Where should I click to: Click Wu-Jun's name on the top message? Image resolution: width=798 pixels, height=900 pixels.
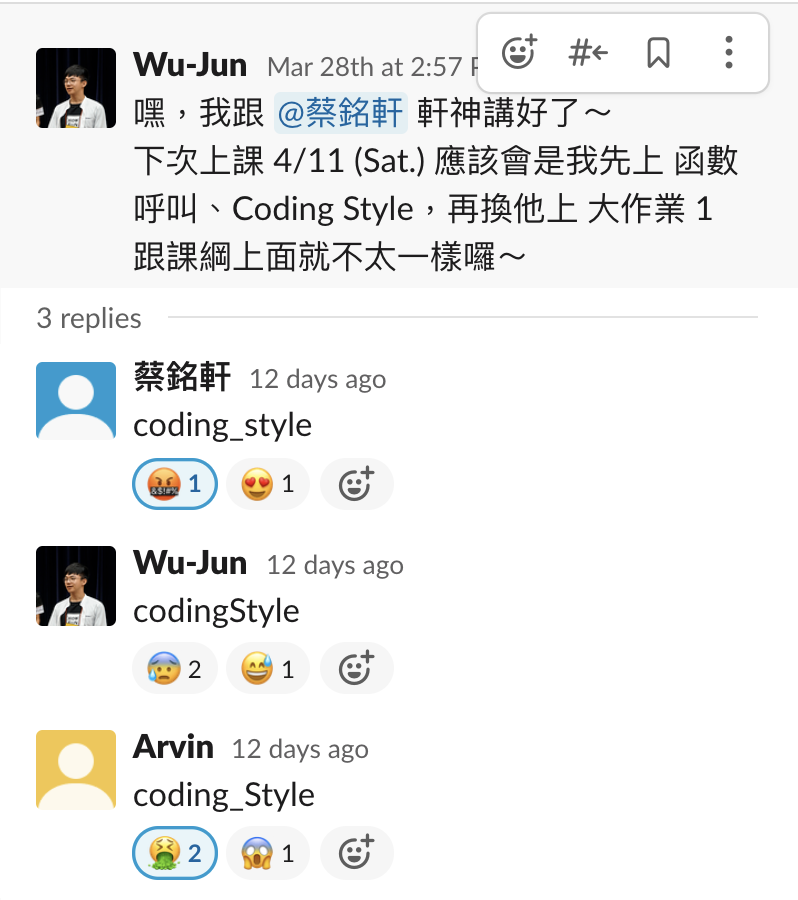coord(190,64)
